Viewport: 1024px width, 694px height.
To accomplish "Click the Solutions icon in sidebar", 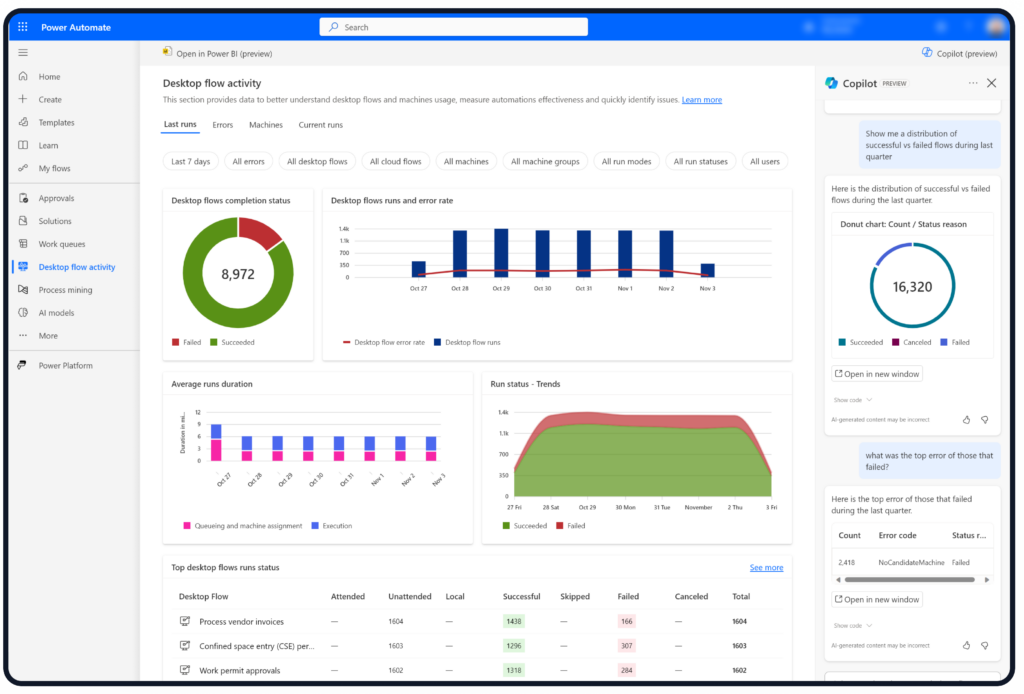I will (23, 221).
